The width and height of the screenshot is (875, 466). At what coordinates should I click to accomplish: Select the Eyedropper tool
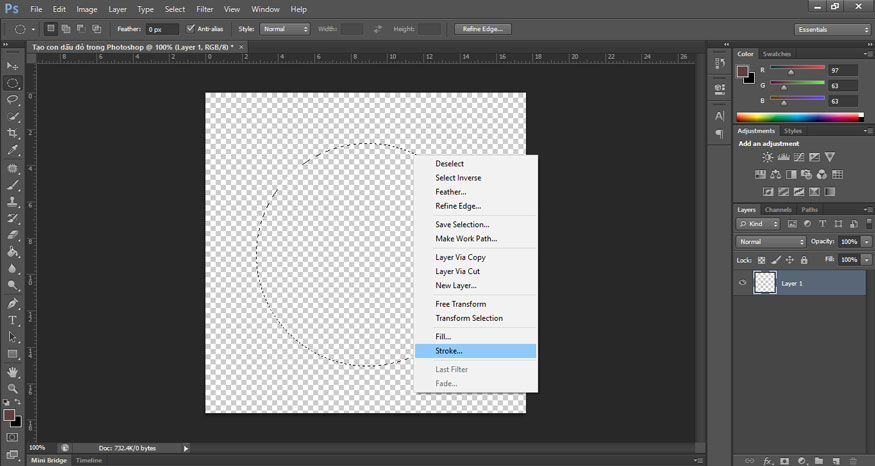(x=12, y=150)
